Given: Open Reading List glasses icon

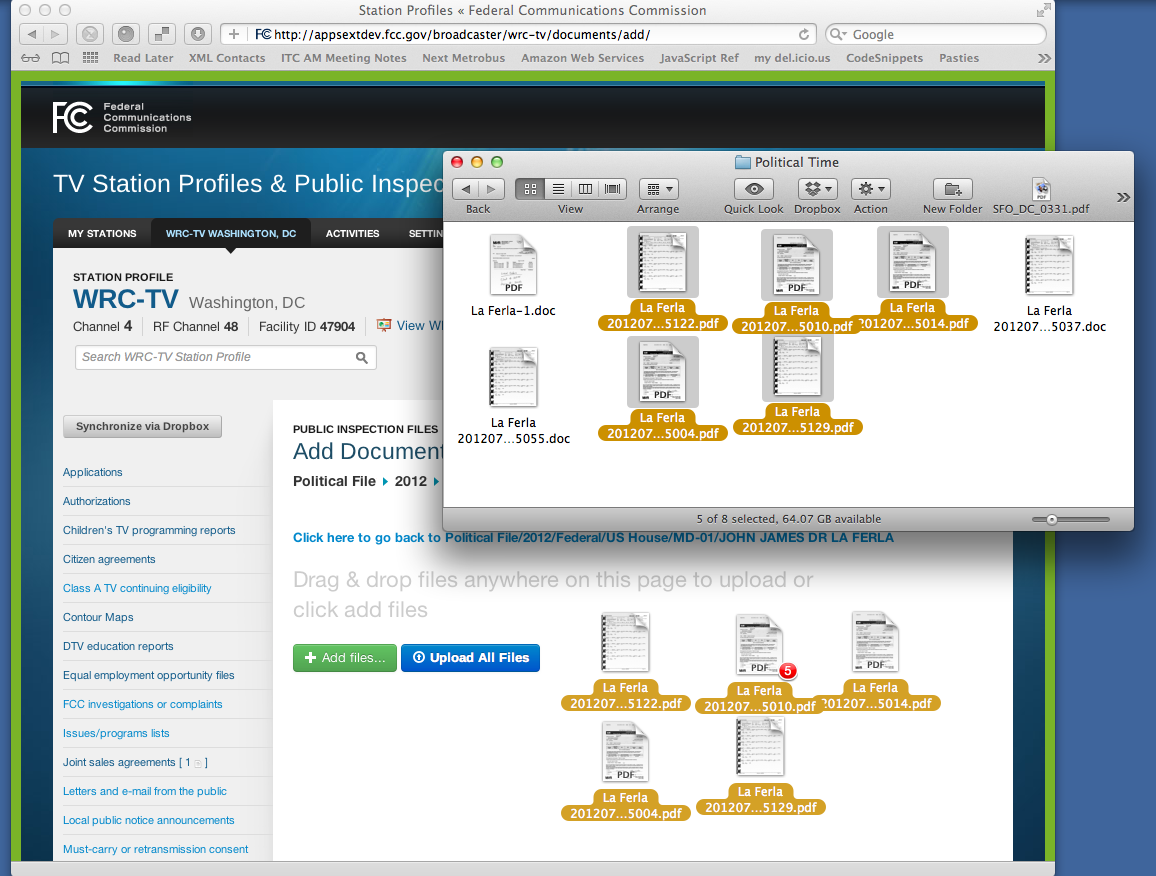Looking at the screenshot, I should tap(30, 58).
